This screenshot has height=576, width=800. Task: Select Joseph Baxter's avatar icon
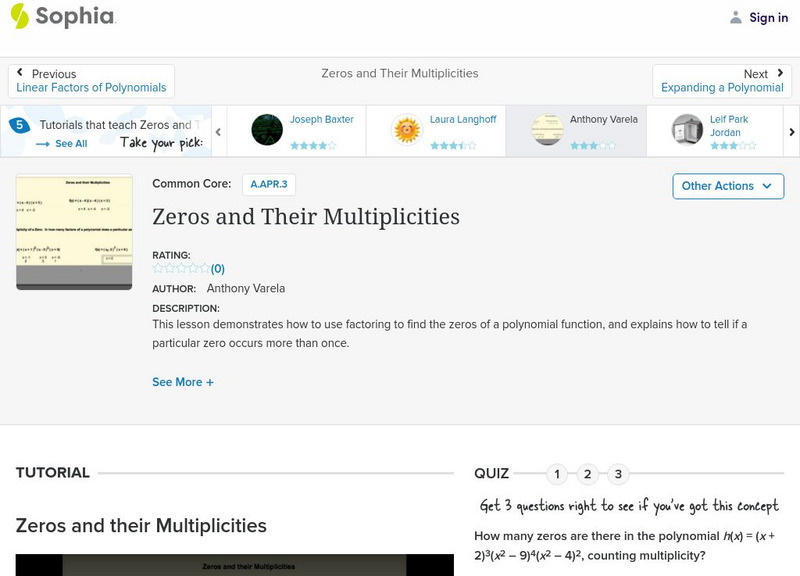[267, 130]
